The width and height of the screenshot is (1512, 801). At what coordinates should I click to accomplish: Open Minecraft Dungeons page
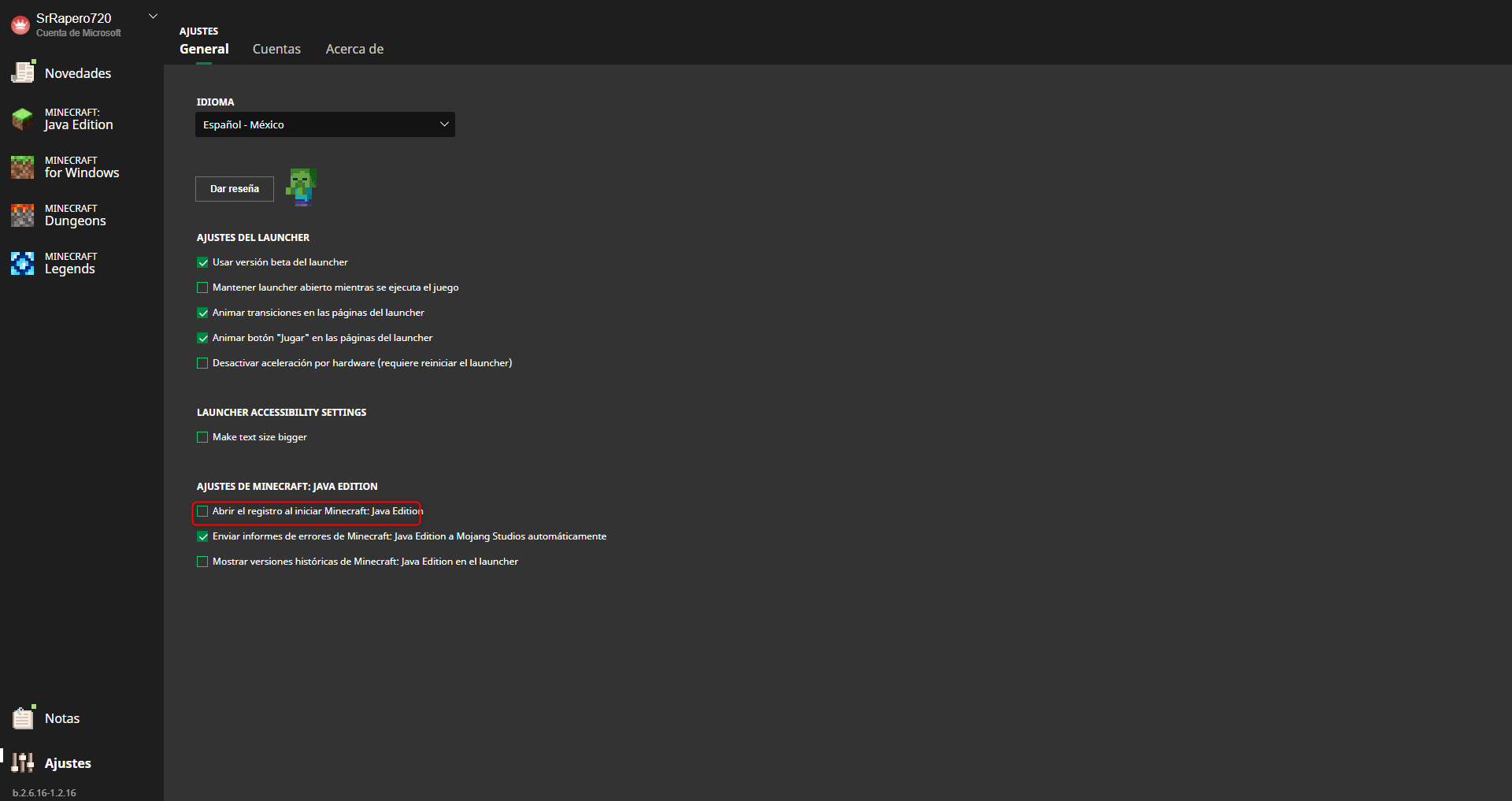point(75,215)
